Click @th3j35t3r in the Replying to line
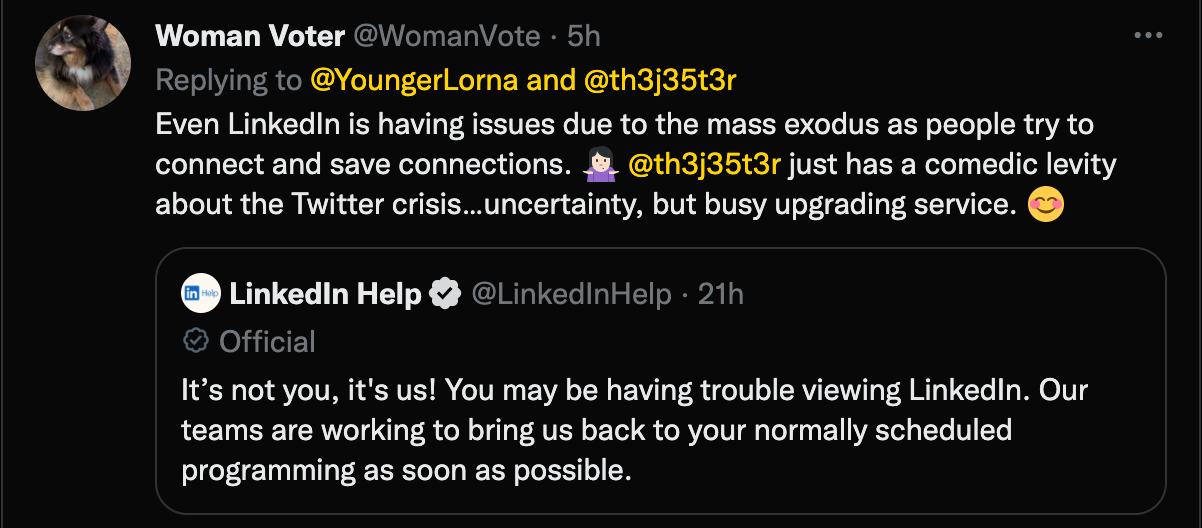Viewport: 1202px width, 528px height. coord(659,80)
